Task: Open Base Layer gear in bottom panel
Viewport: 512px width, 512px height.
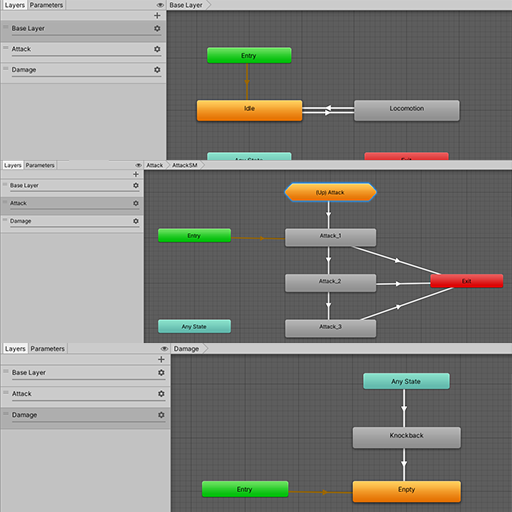Action: tap(161, 372)
